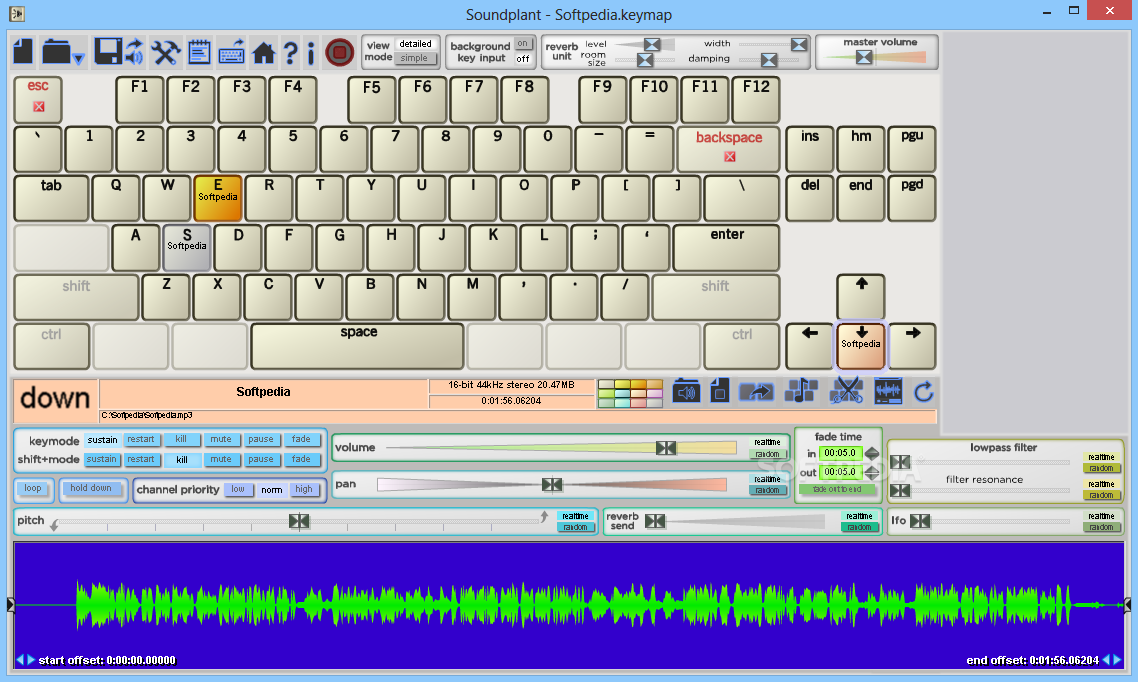
Task: Set view mode to simple
Action: pos(414,58)
